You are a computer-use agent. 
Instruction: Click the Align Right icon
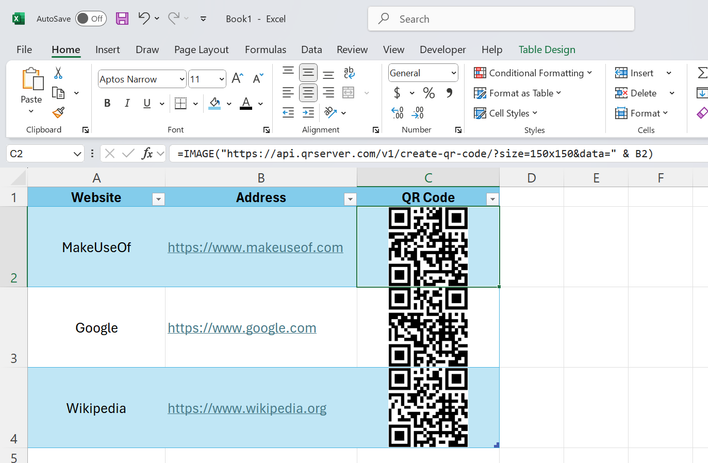pos(328,93)
